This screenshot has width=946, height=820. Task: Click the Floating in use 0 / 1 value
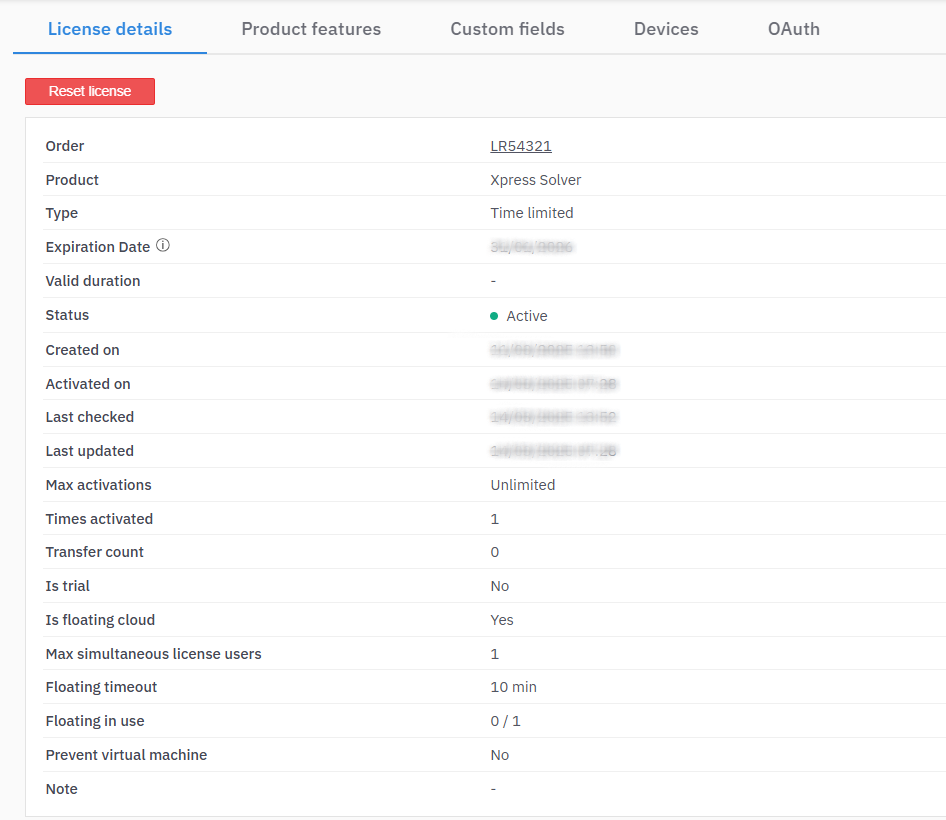505,721
